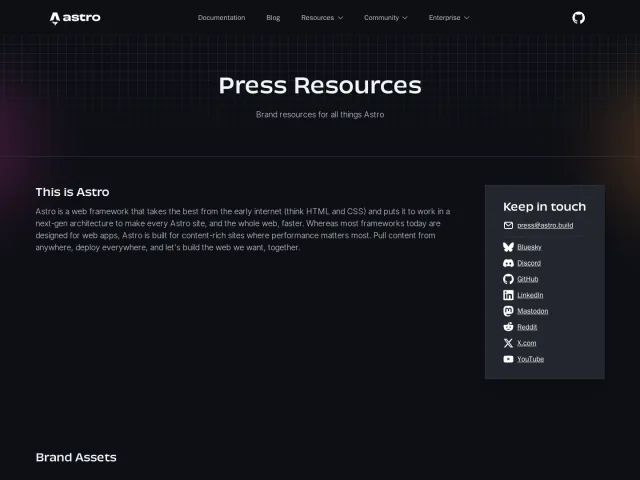This screenshot has width=640, height=480.
Task: Click the YouTube icon
Action: coord(508,359)
